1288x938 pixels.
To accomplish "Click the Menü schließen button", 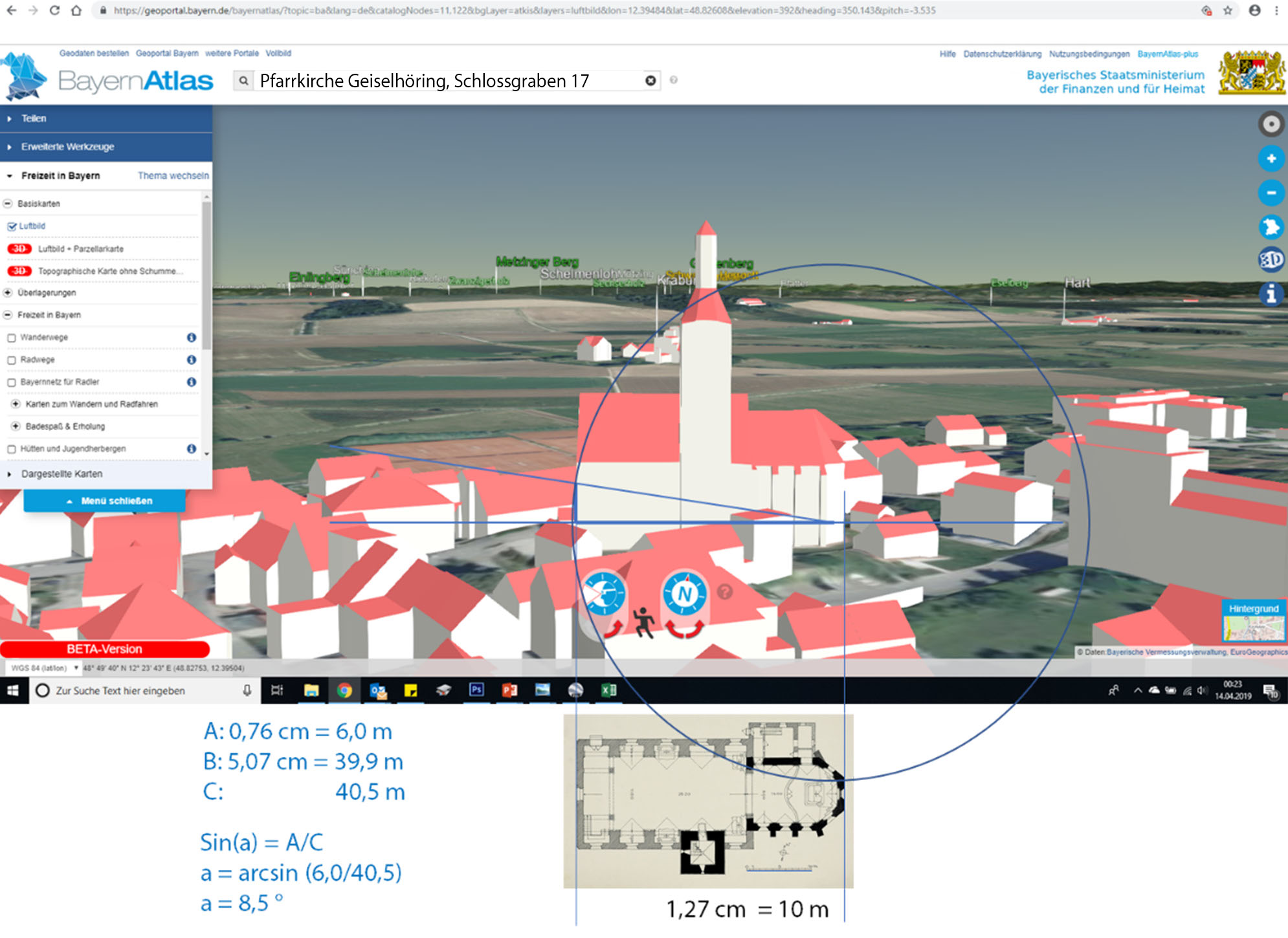I will point(105,501).
